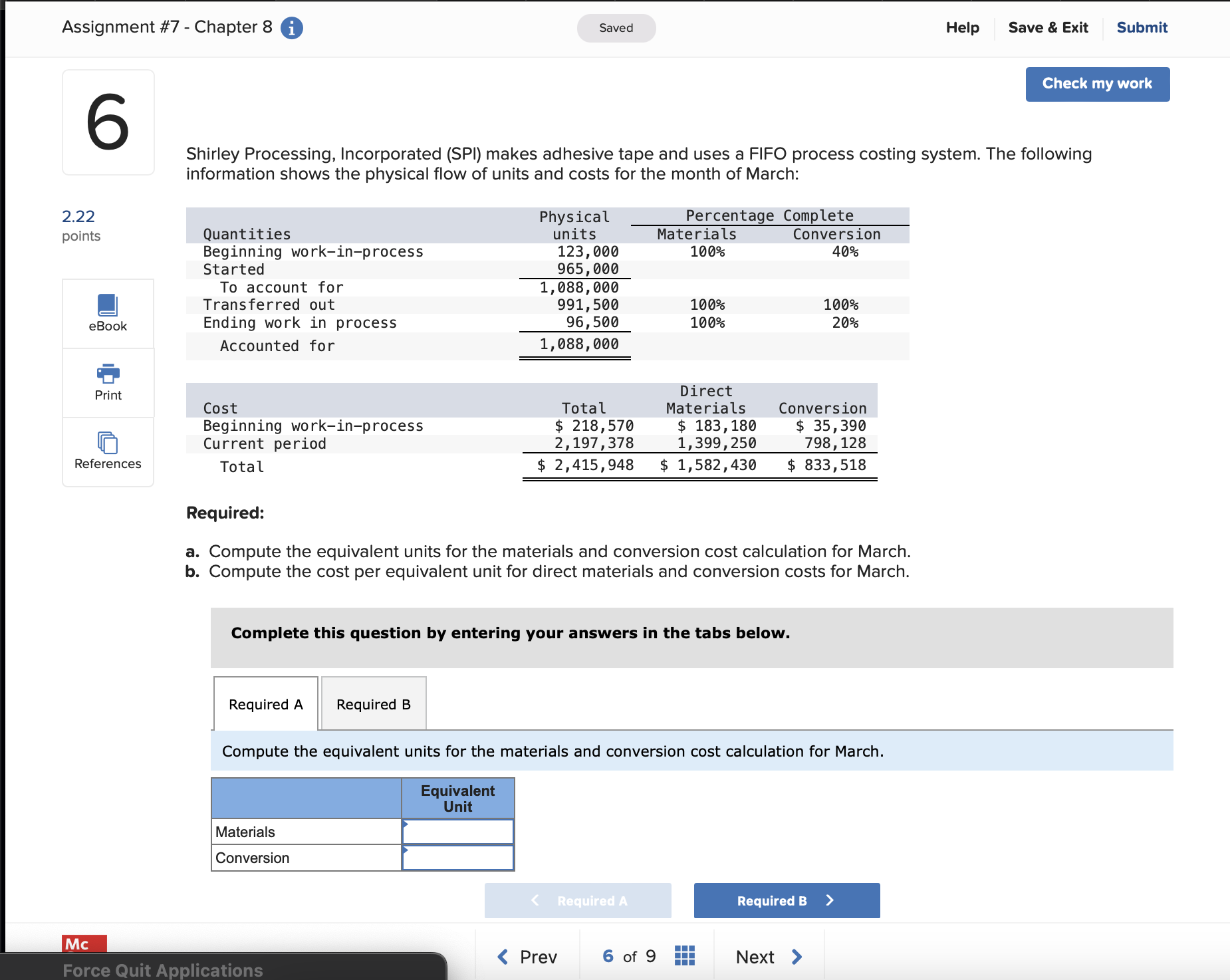The image size is (1230, 980).
Task: Click the '123,000' beginning units value
Action: (x=588, y=251)
